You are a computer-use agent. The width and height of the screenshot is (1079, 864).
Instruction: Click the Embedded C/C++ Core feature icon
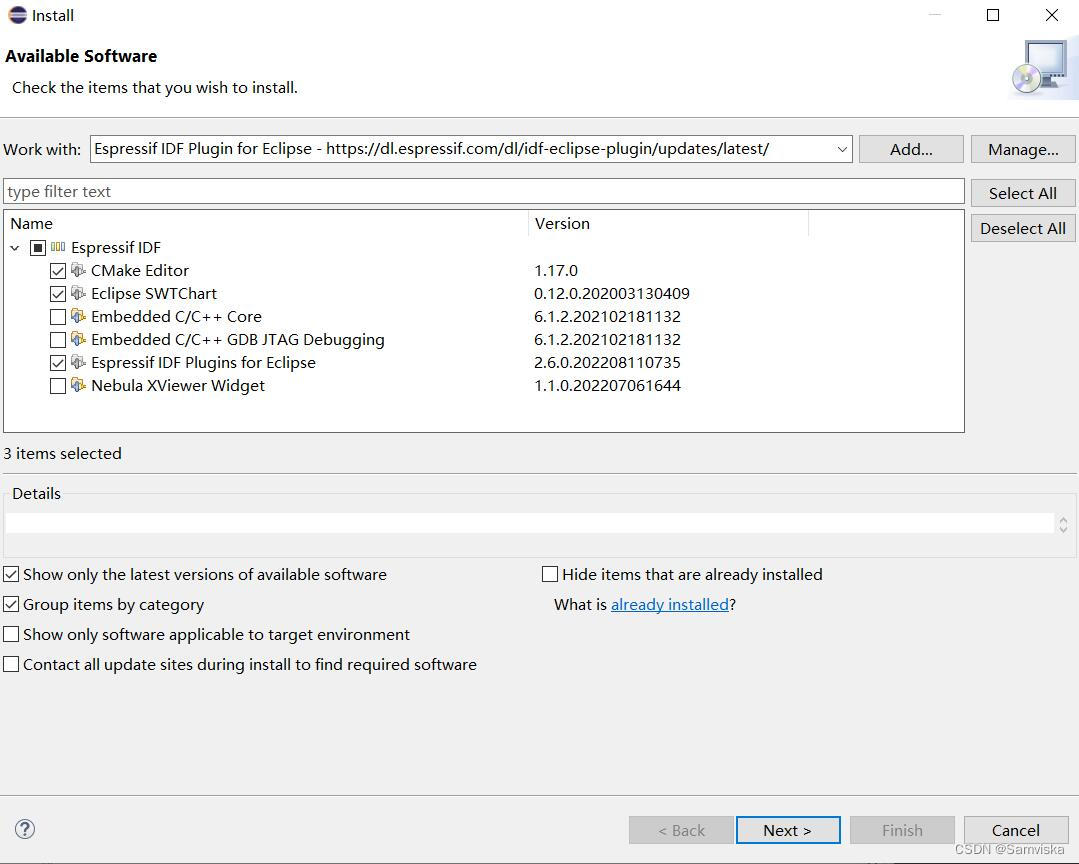[79, 316]
